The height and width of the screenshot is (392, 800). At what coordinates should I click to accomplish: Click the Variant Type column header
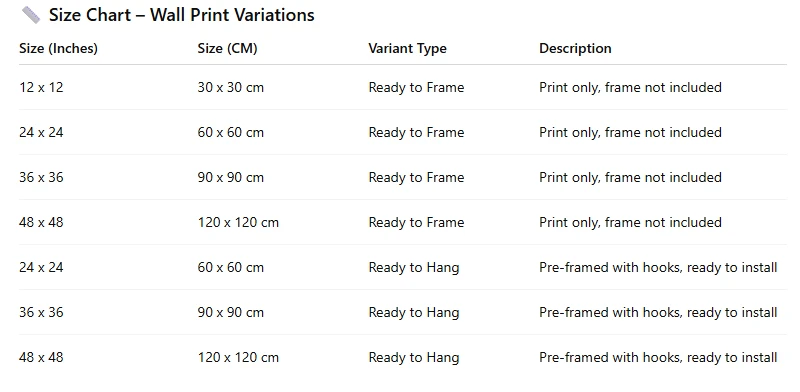point(408,48)
